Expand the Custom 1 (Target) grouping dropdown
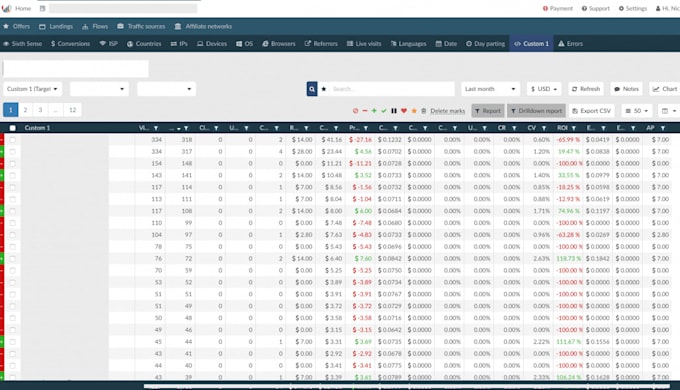This screenshot has width=680, height=390. point(32,89)
